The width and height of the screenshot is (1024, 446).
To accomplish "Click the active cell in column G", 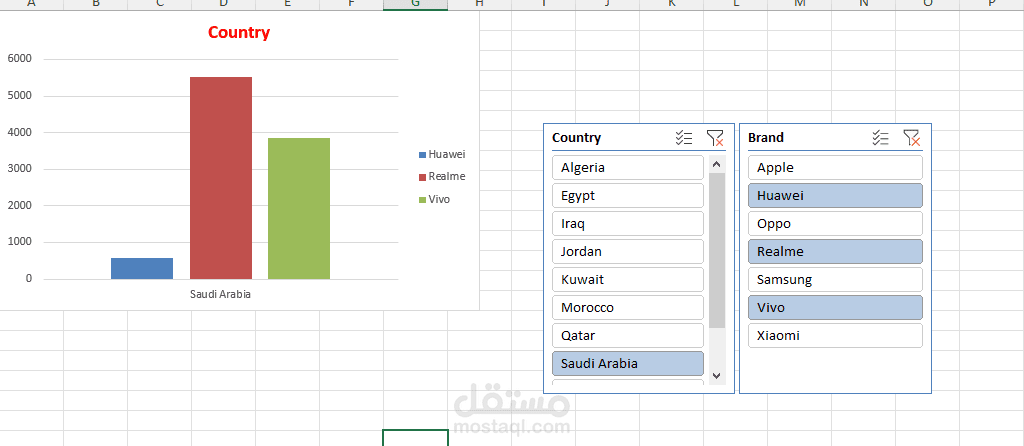I will (415, 438).
